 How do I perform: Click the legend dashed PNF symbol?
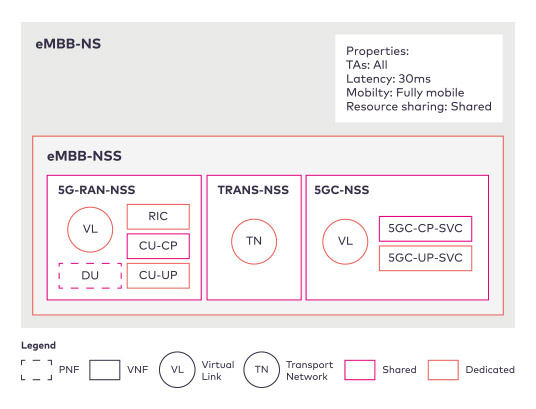[37, 370]
